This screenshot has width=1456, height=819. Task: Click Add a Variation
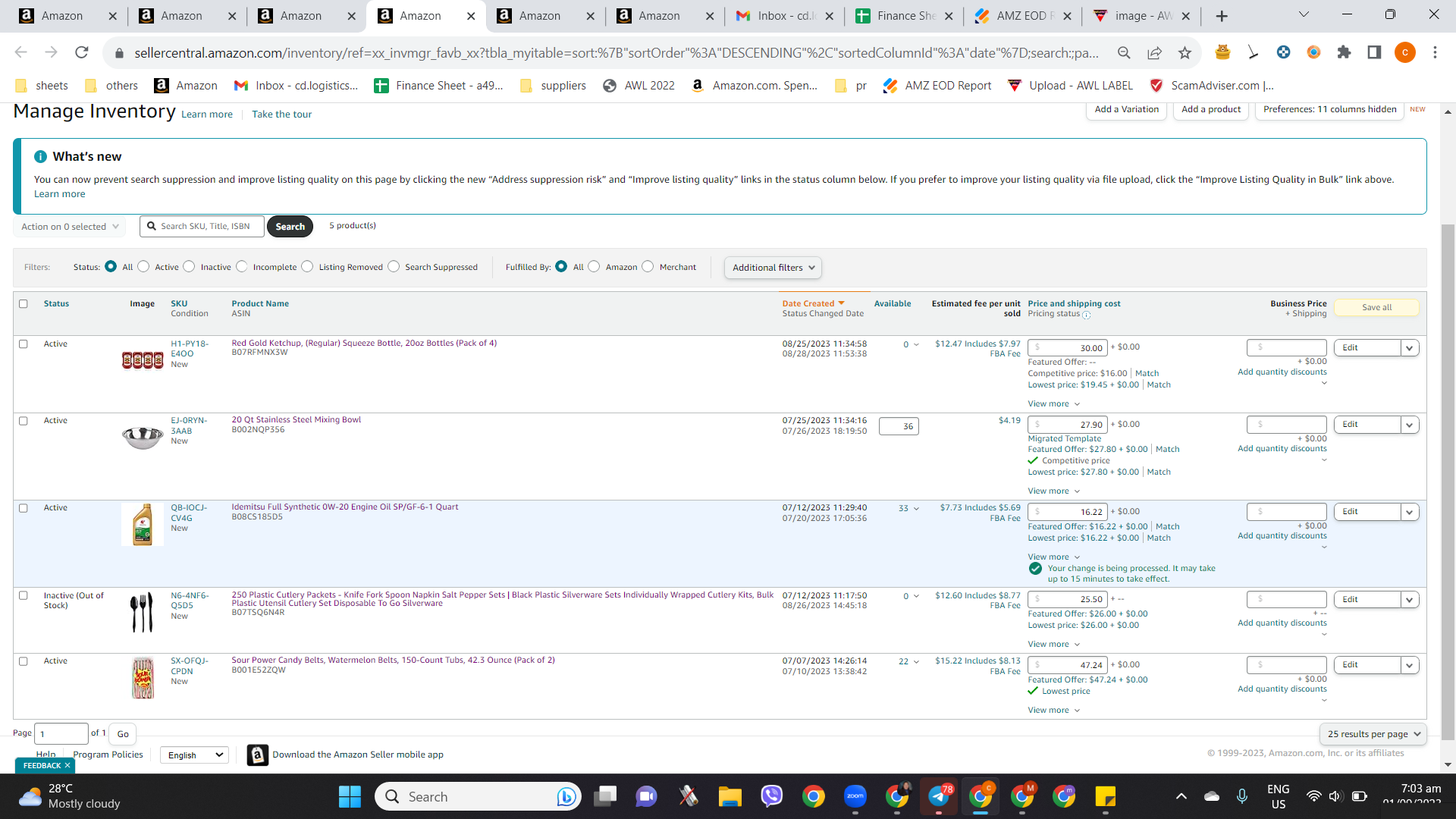(1126, 109)
